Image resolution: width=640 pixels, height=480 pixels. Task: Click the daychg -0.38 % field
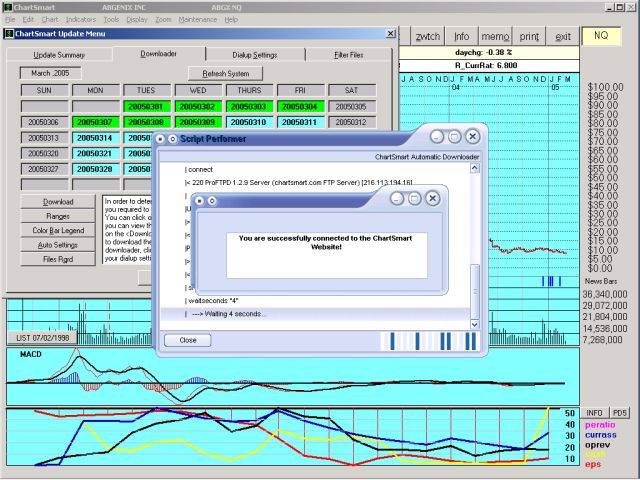point(489,52)
